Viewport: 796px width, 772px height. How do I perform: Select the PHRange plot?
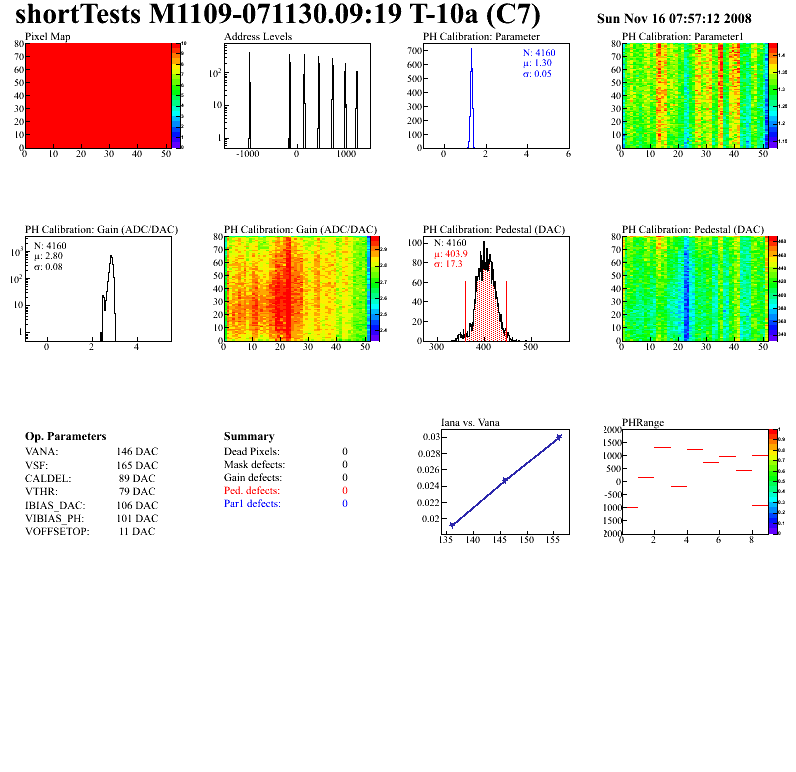pyautogui.click(x=695, y=482)
